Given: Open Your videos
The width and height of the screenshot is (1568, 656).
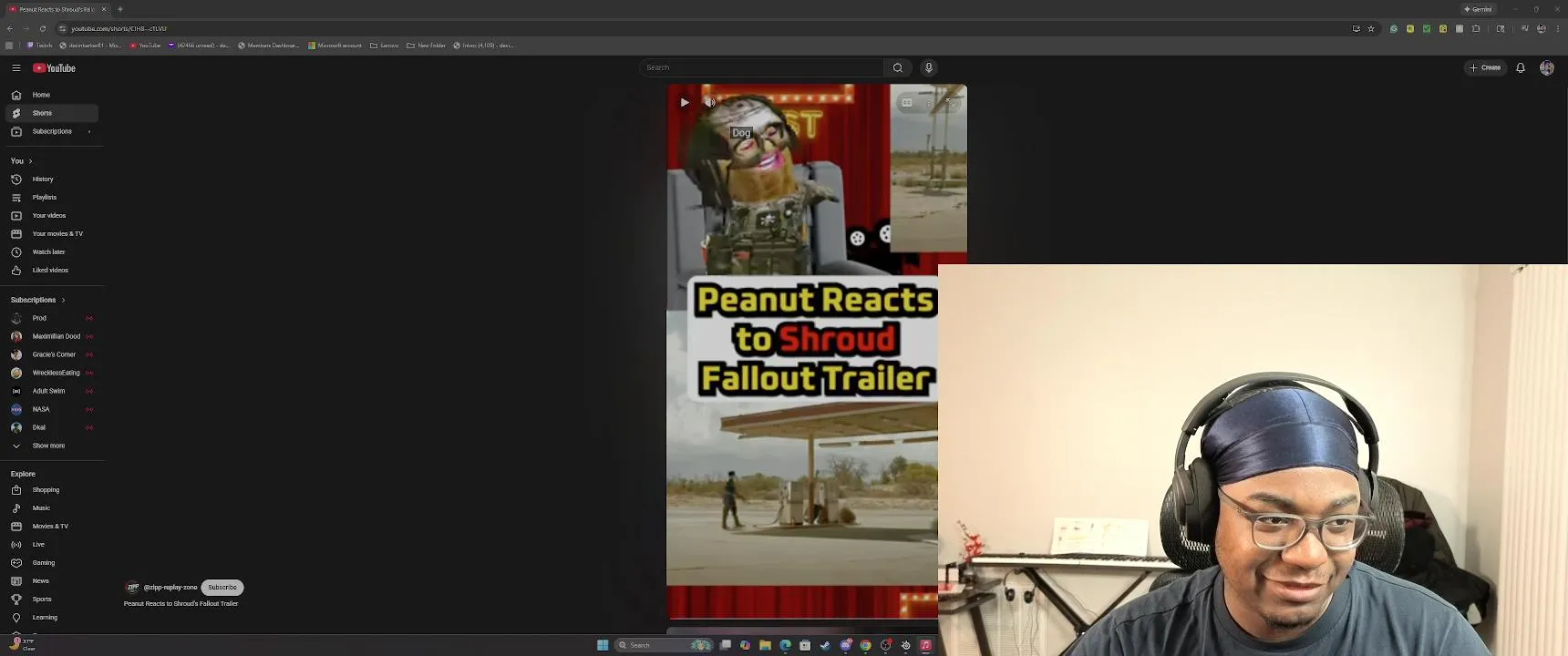Looking at the screenshot, I should coord(52,216).
